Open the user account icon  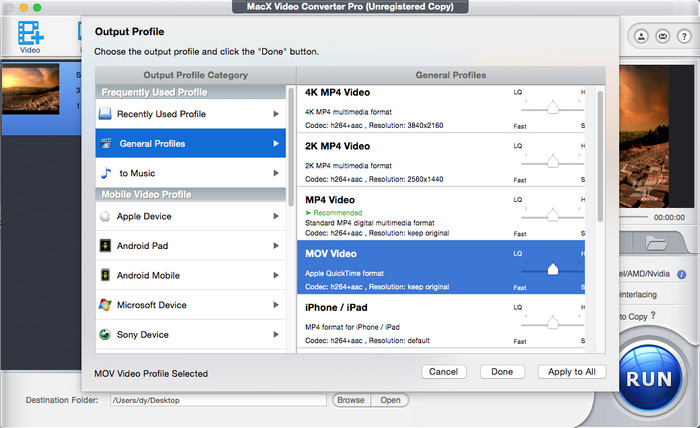point(641,36)
